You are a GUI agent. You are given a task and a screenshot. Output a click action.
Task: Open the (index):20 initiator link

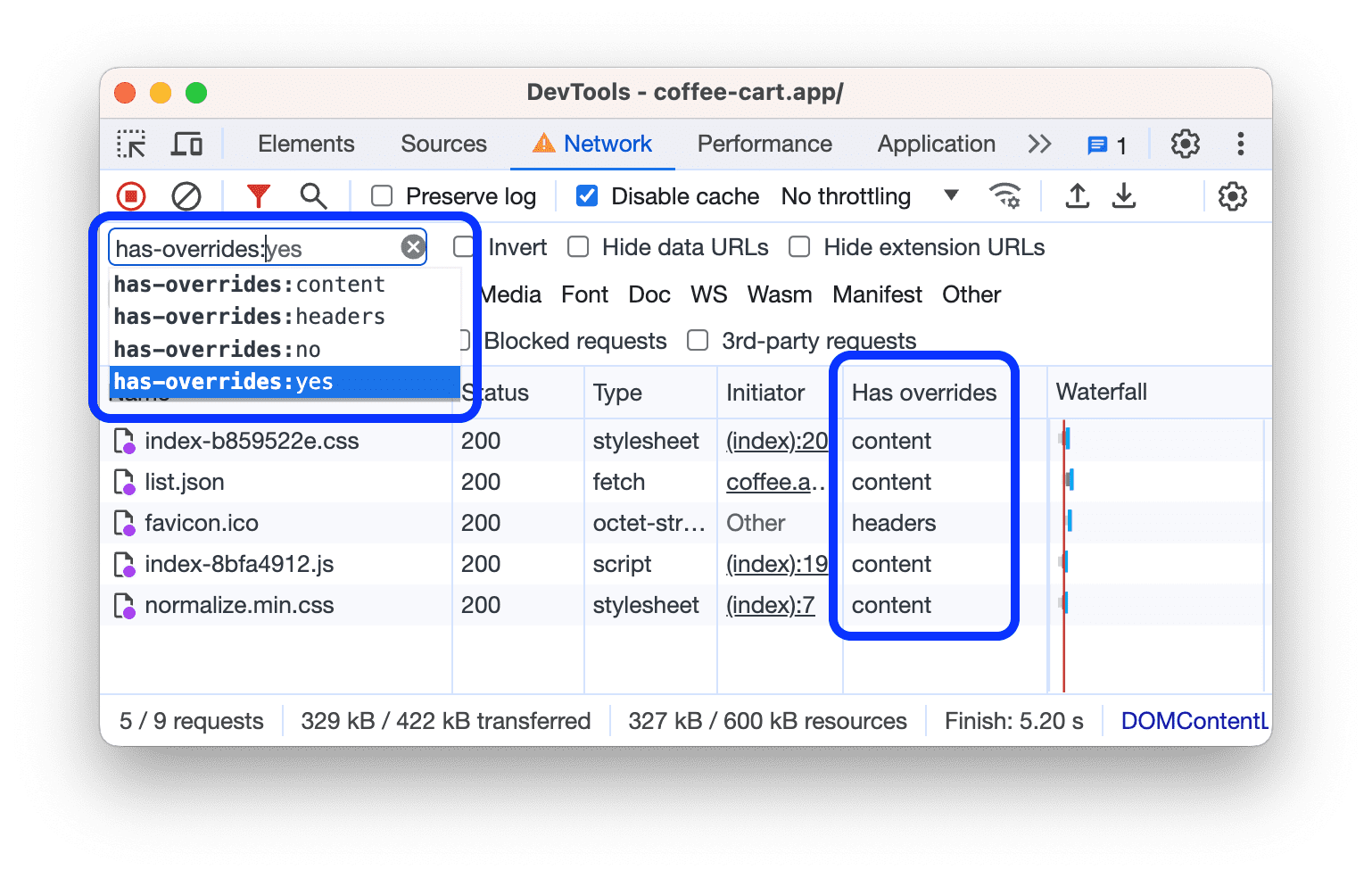pos(777,440)
